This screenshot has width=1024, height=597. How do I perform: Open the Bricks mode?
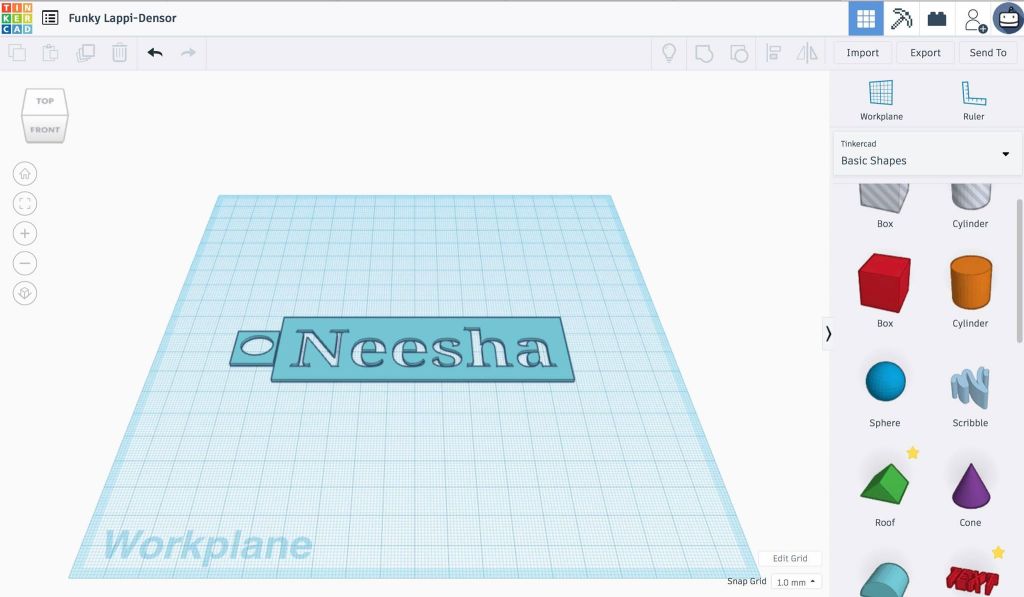coord(936,19)
